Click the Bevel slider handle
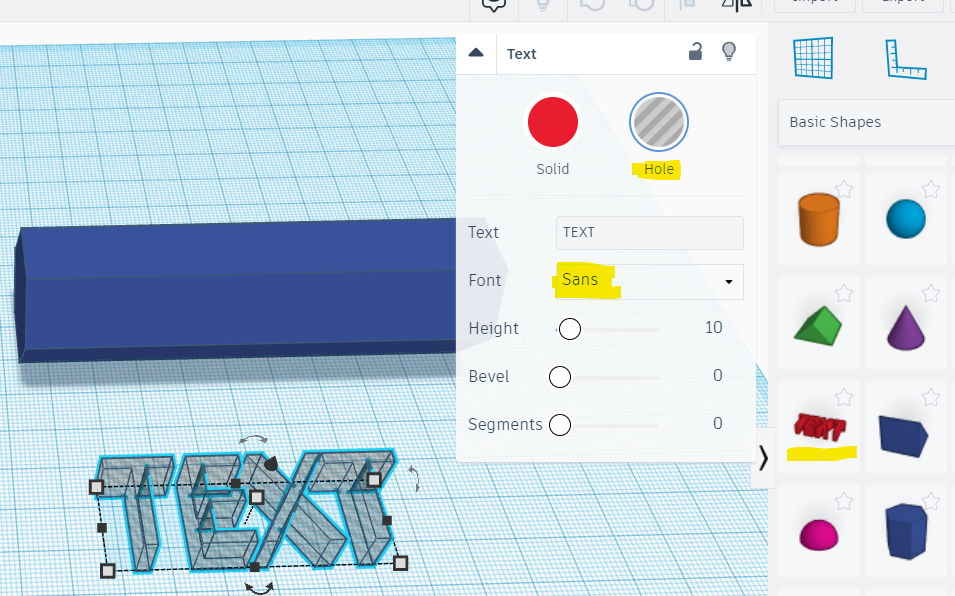Viewport: 955px width, 596px height. (x=560, y=377)
